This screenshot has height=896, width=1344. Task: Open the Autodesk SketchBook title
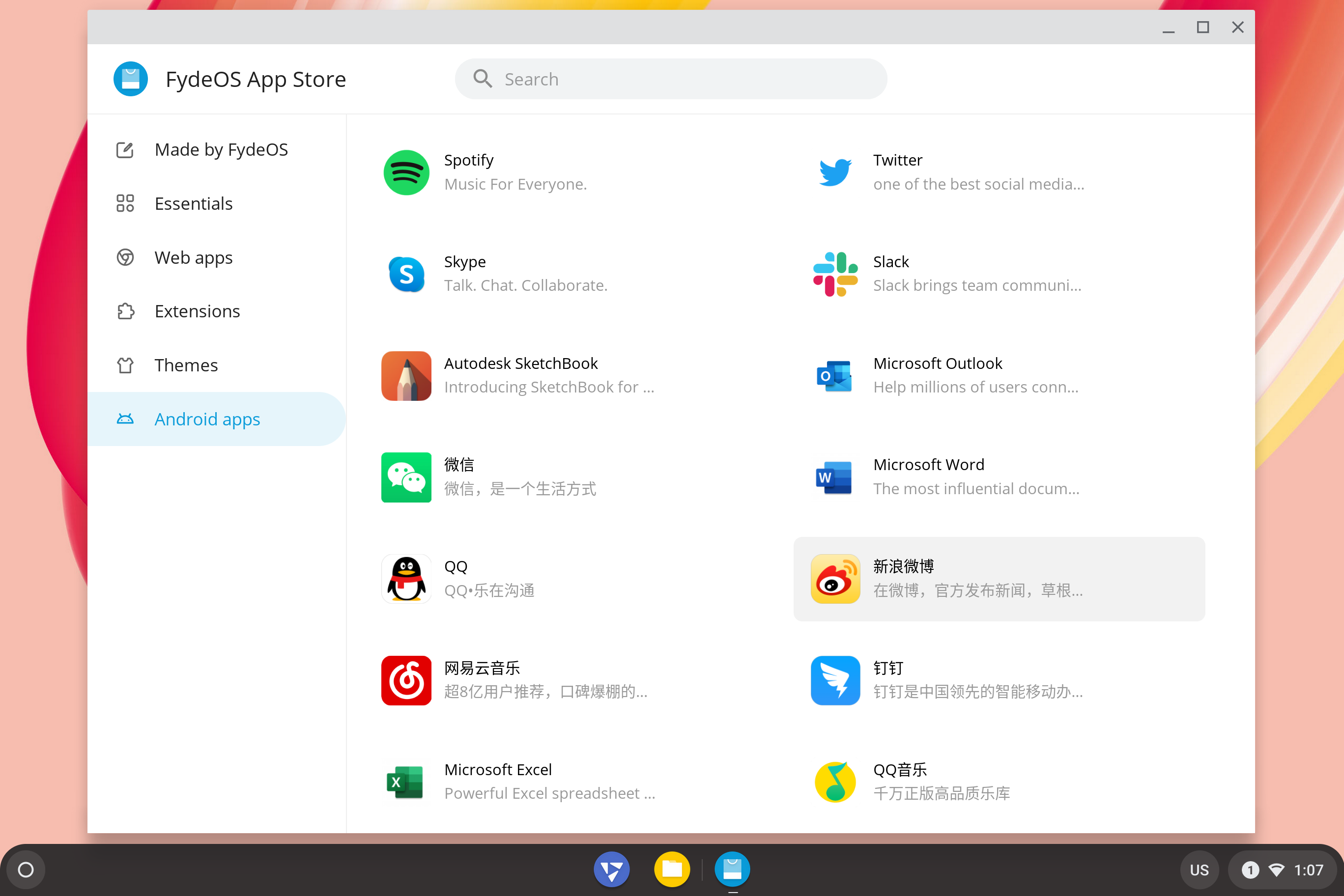point(521,364)
